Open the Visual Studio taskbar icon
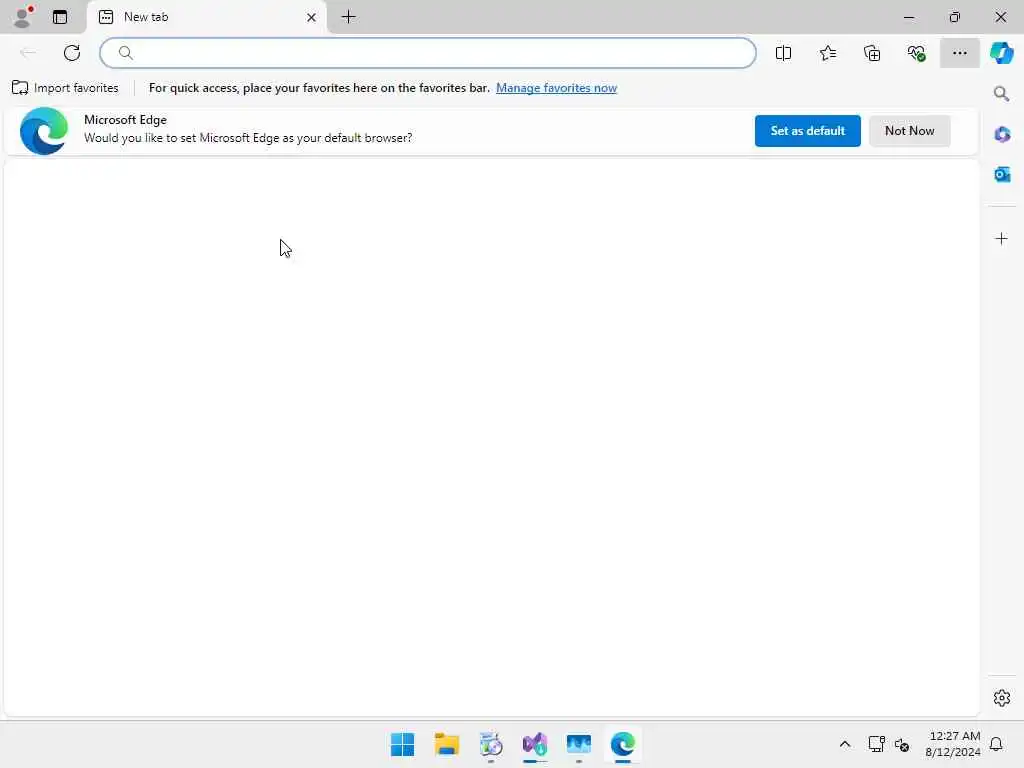 [535, 744]
